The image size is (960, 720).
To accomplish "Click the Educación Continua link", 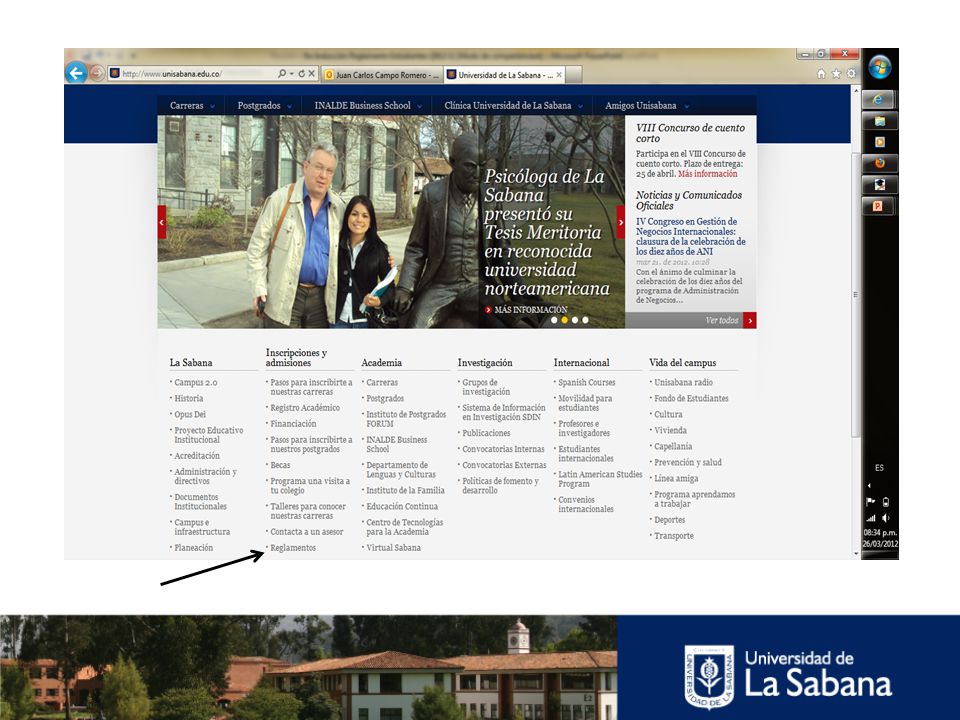I will pos(402,506).
